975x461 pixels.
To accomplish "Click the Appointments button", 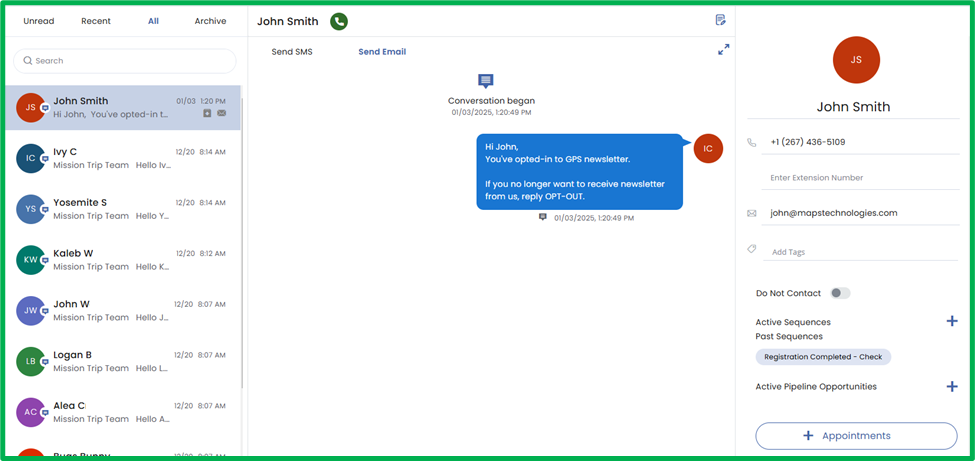I will click(x=856, y=435).
